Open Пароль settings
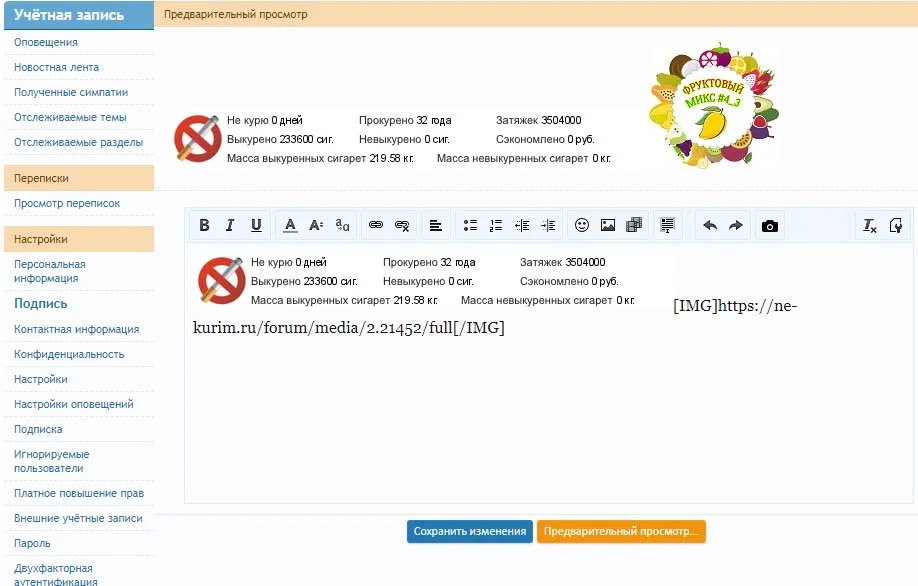Screen dimensions: 918x586 tap(32, 543)
